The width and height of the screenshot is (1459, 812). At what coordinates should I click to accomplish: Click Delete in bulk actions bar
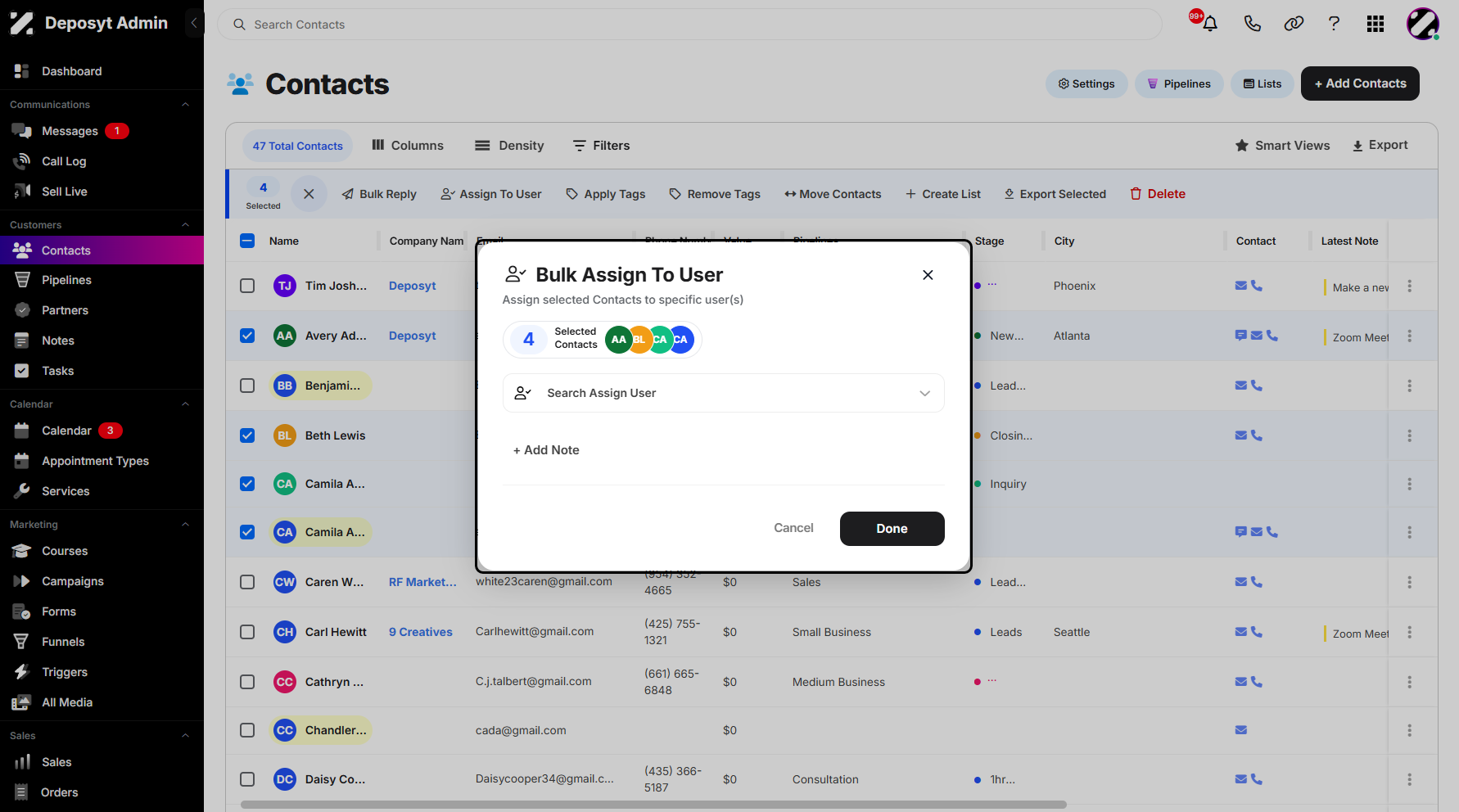pyautogui.click(x=1158, y=194)
